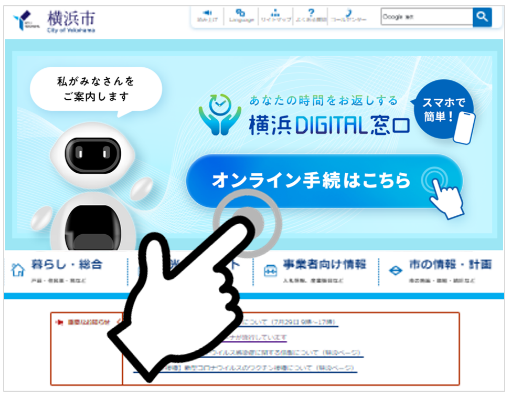Click the オンライン手続はこちら button
The width and height of the screenshot is (511, 397).
[324, 181]
